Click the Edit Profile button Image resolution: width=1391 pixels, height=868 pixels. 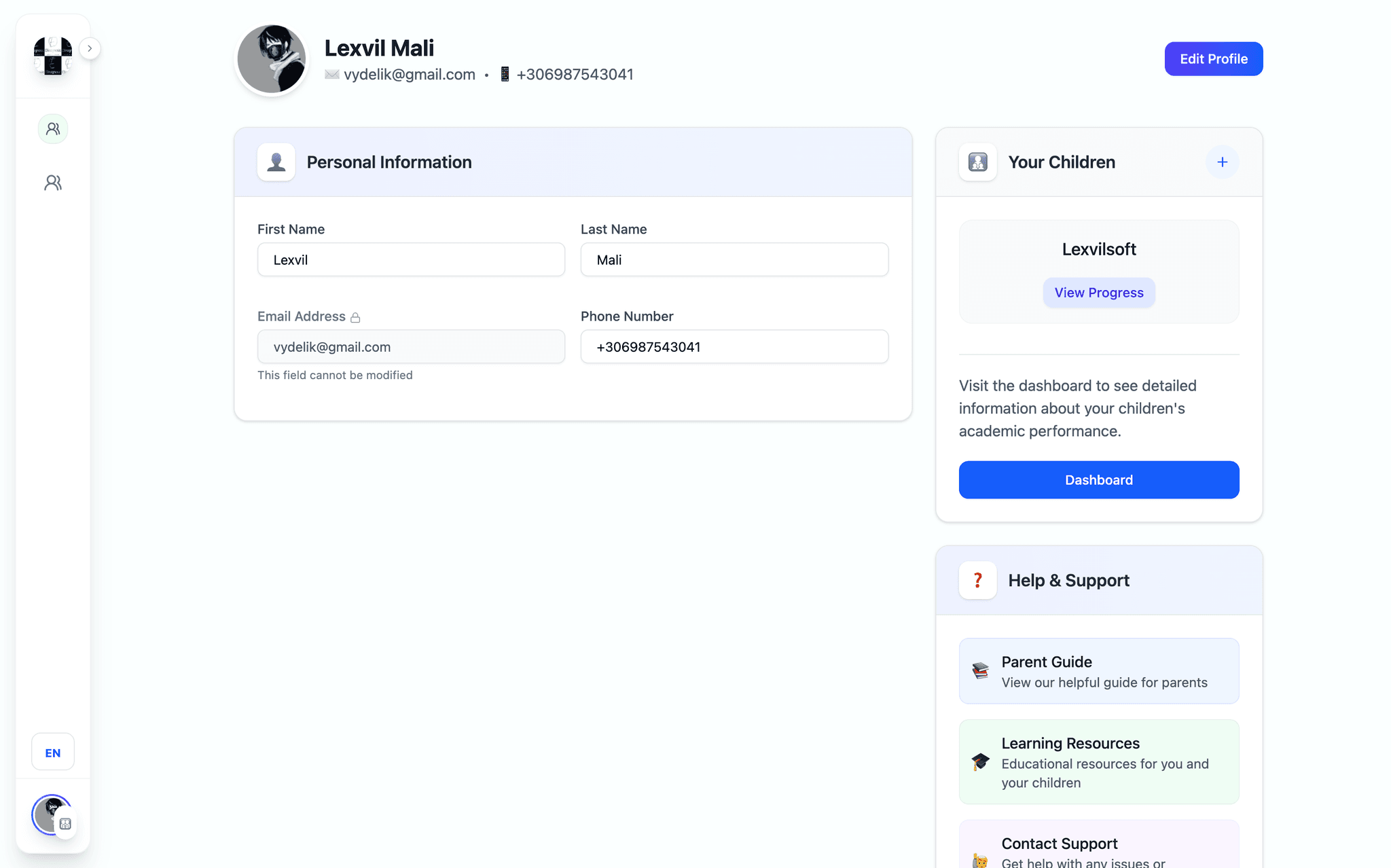coord(1214,58)
